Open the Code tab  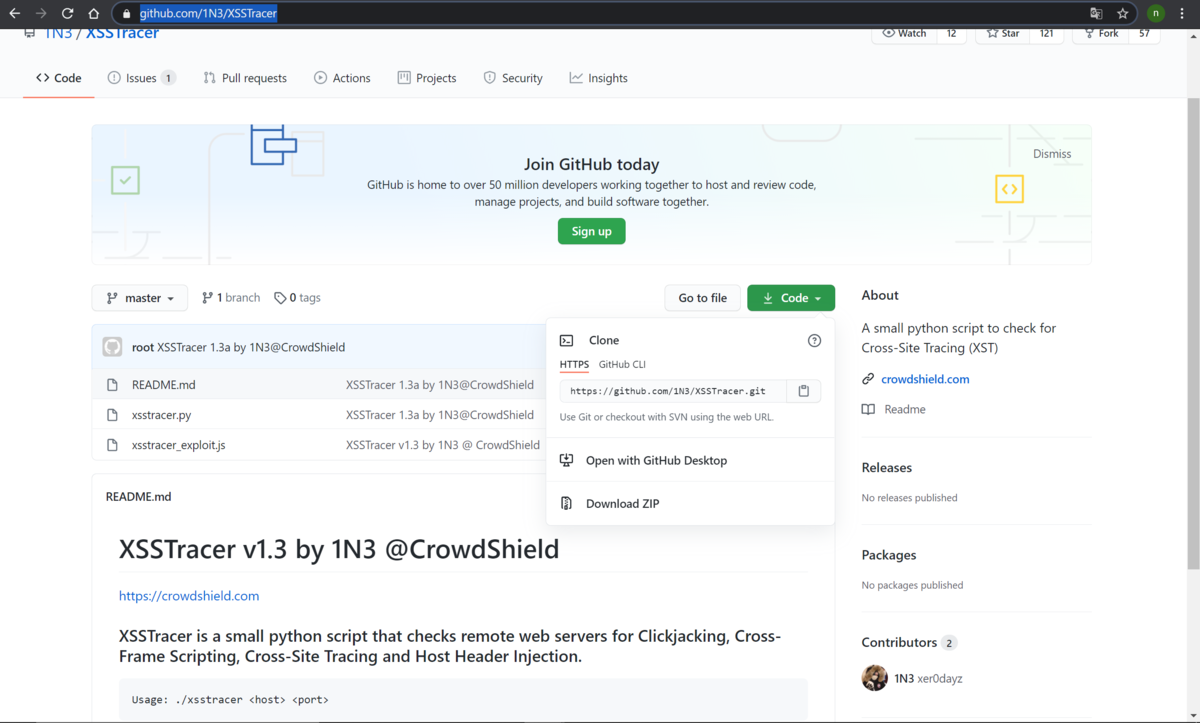tap(59, 78)
